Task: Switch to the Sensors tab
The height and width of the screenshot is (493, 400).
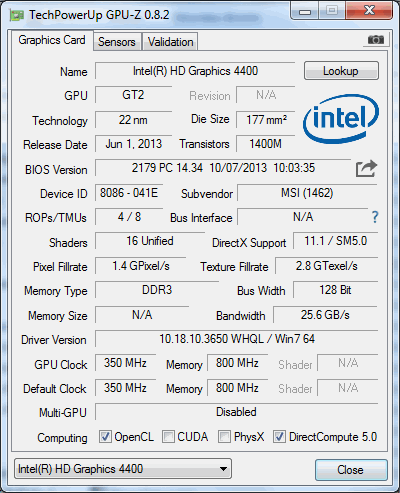Action: tap(117, 42)
